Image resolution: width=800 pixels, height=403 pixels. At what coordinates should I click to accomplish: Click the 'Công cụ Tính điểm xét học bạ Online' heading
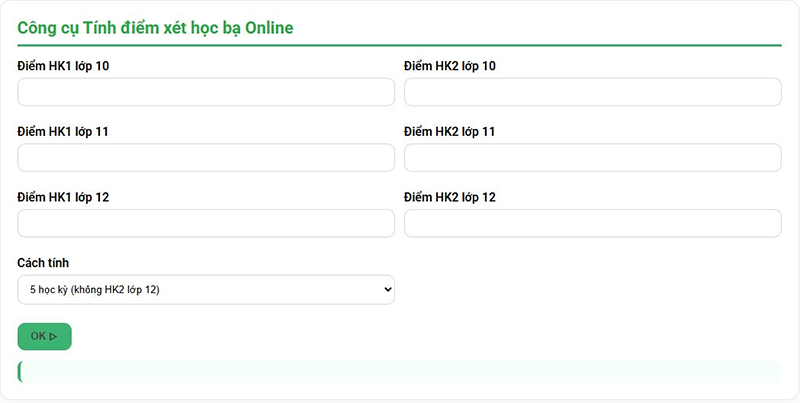click(x=155, y=28)
